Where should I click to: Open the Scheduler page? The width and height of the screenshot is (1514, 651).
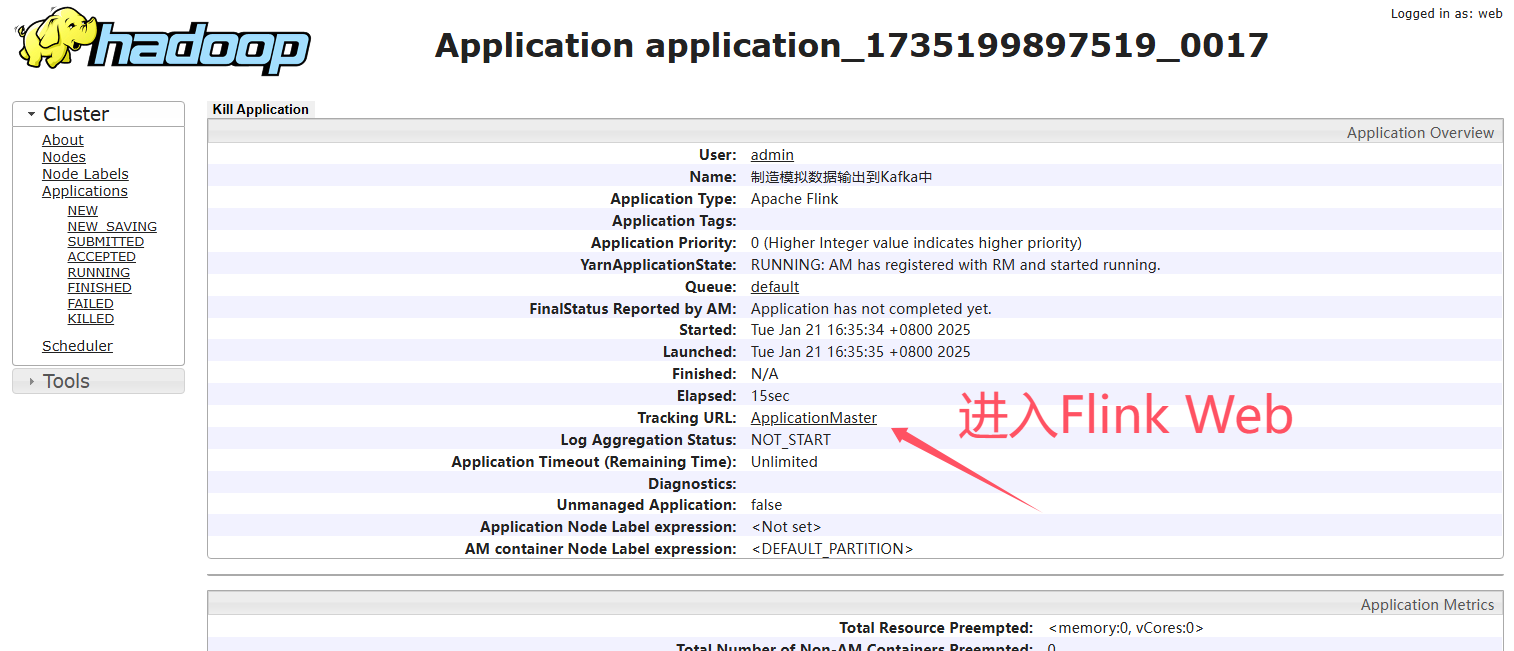pos(77,346)
